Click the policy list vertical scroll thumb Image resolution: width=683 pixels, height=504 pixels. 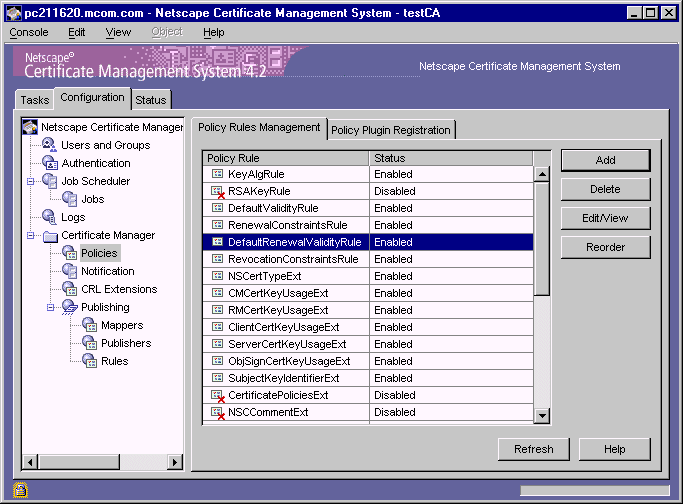point(542,239)
